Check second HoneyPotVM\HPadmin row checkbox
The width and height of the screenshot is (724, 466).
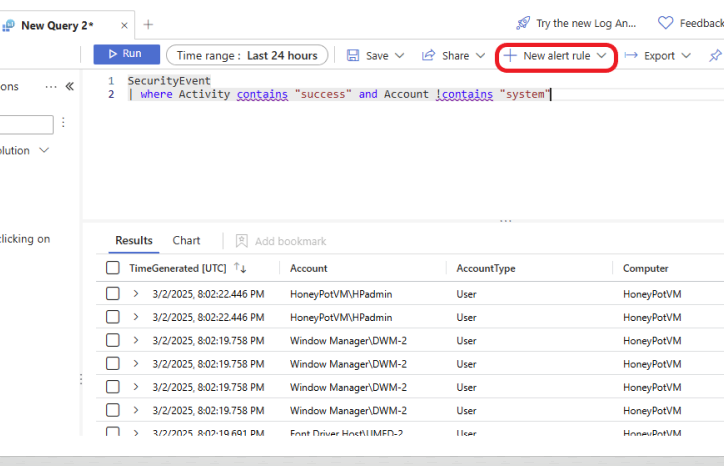pyautogui.click(x=113, y=317)
